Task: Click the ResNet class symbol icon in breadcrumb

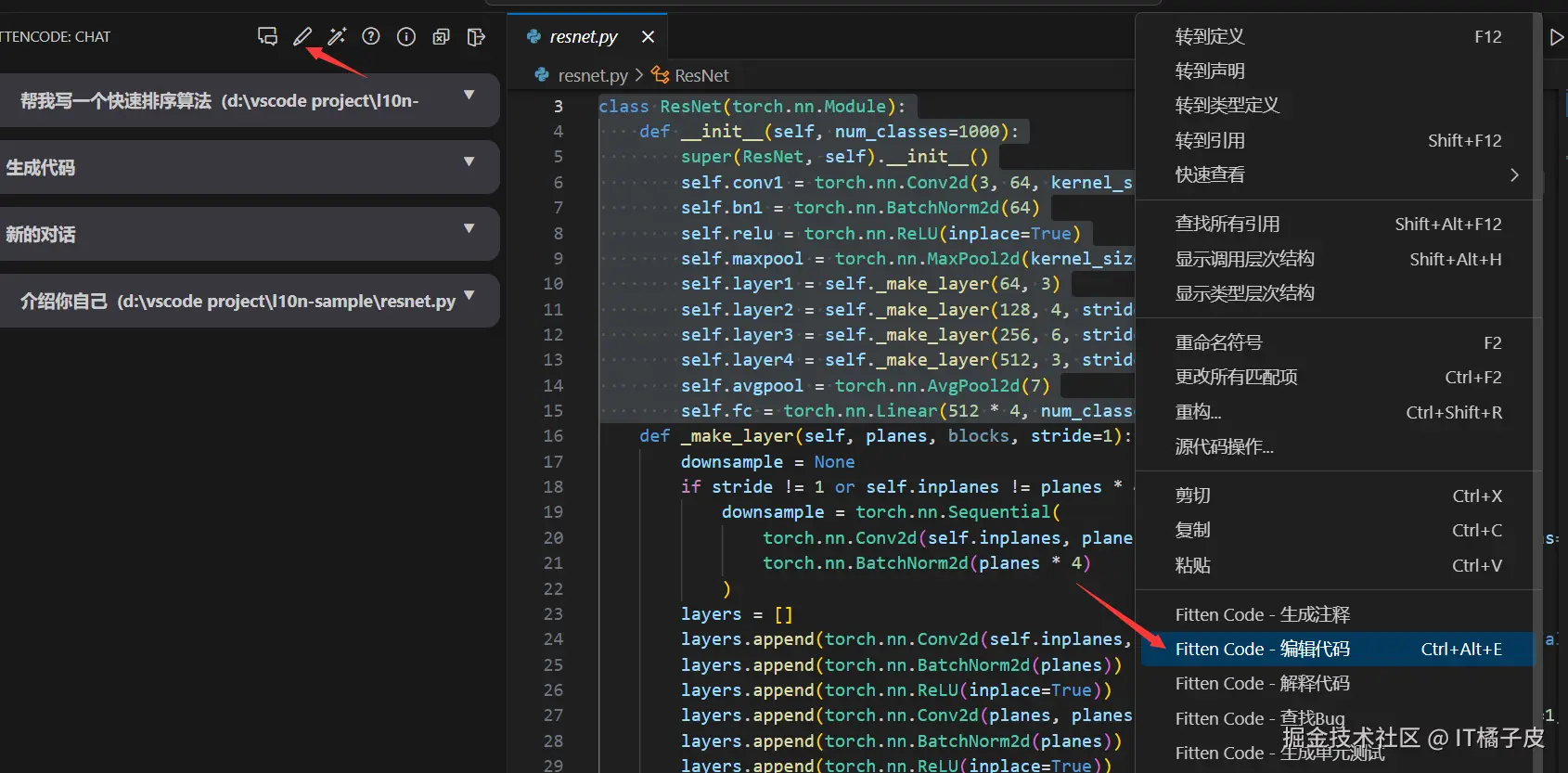Action: coord(660,75)
